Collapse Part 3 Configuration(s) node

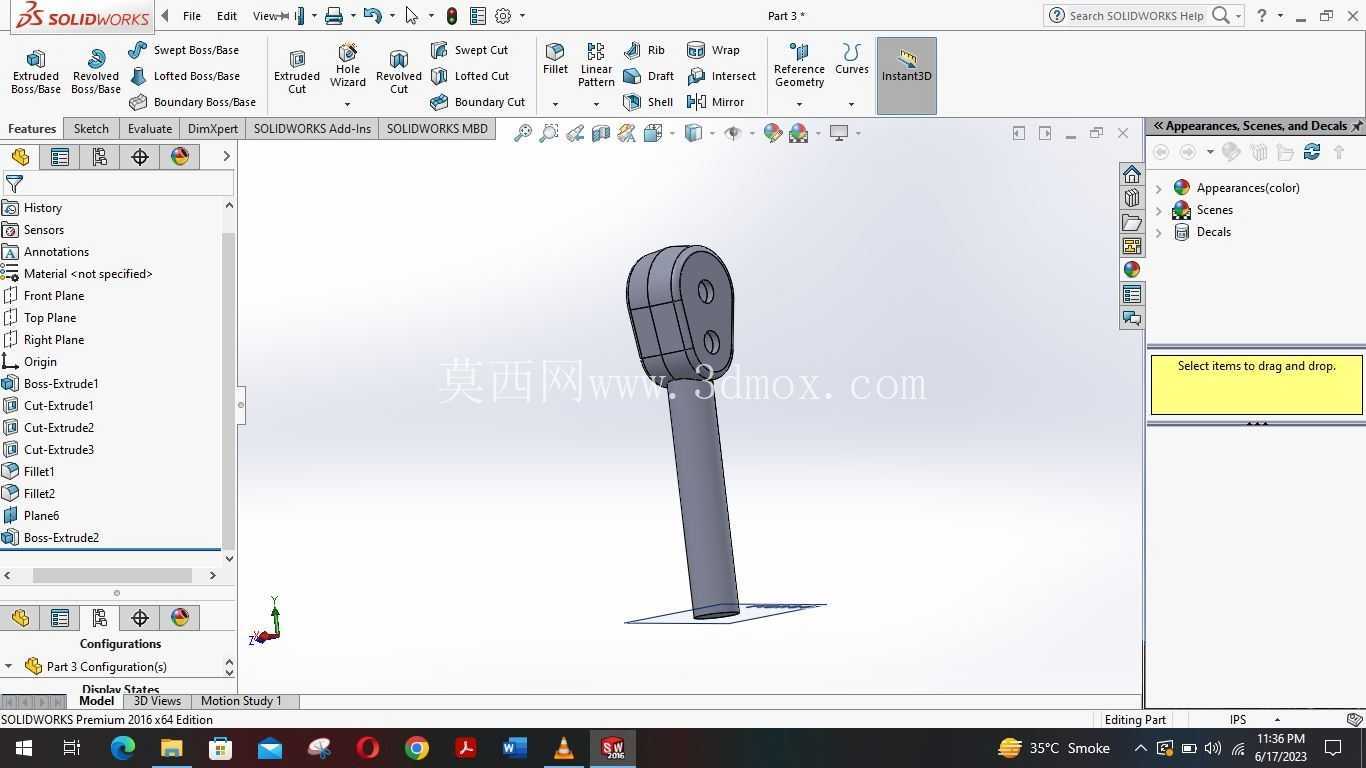8,666
